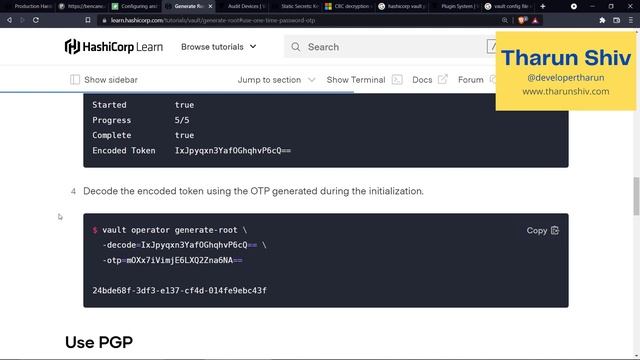
Task: Click the padlock icon in address bar
Action: (x=104, y=20)
